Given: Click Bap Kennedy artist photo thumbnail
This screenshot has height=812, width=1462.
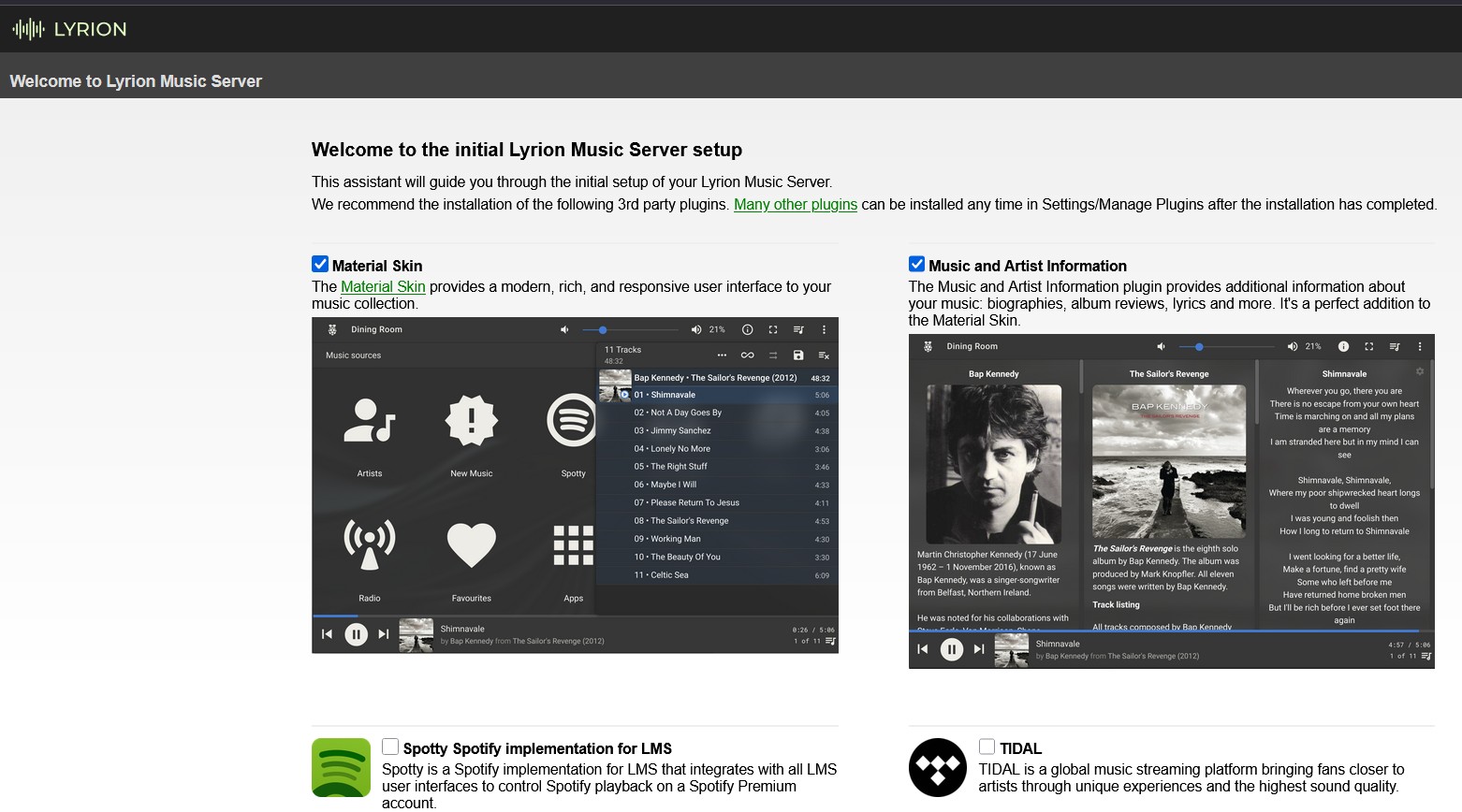Looking at the screenshot, I should click(x=994, y=464).
